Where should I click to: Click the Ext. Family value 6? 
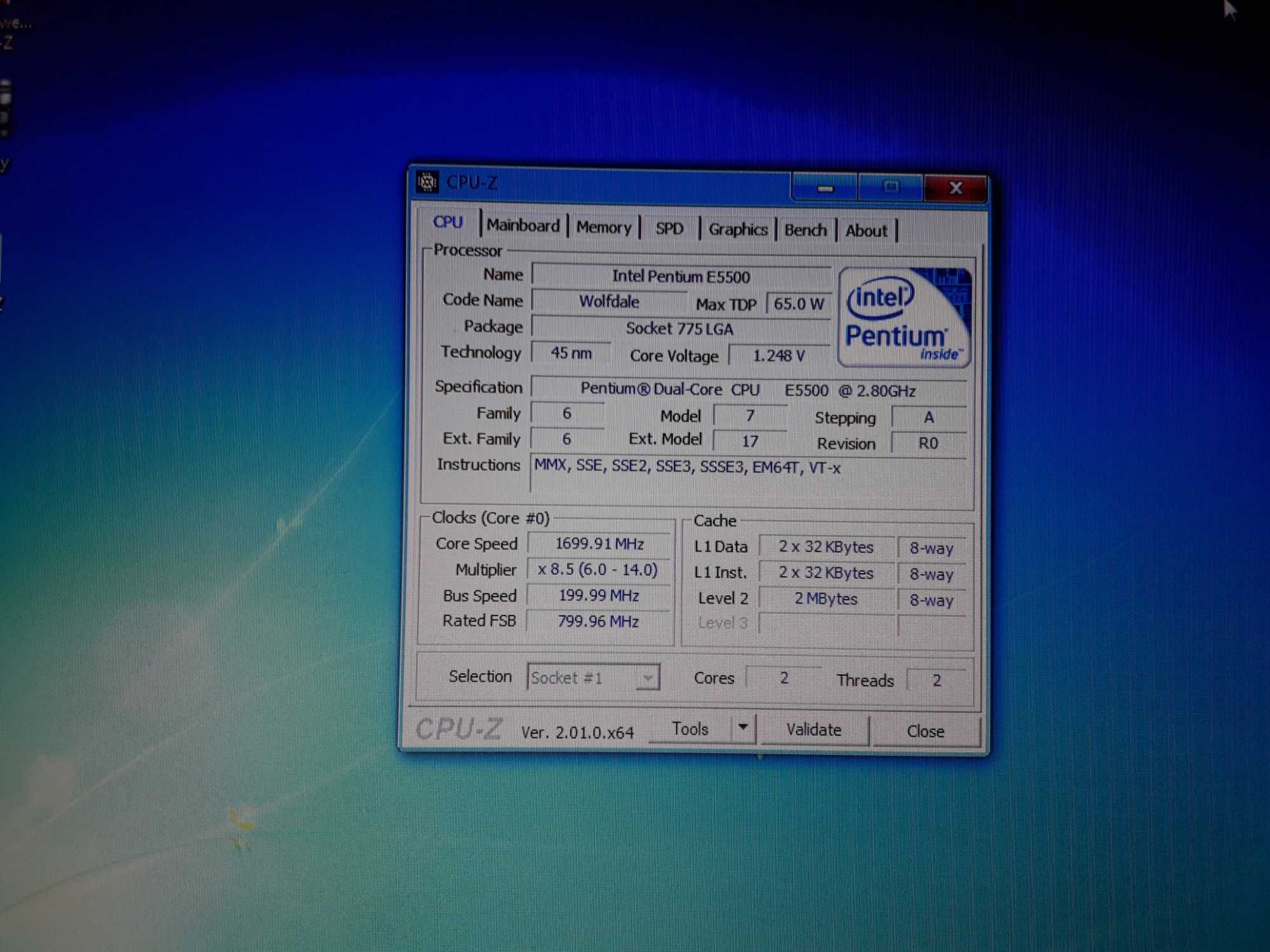coord(566,439)
